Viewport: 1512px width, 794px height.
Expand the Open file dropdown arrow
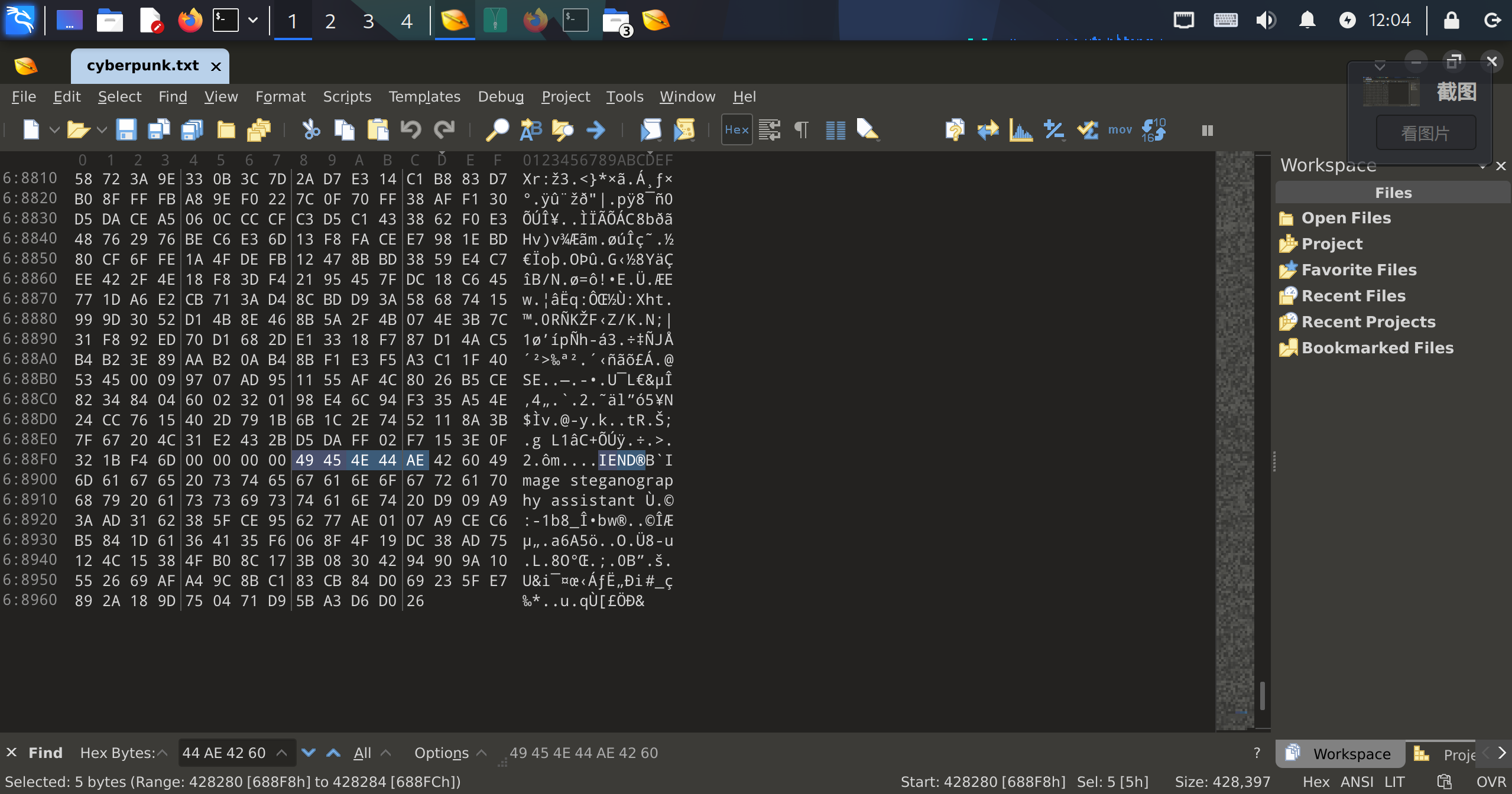pyautogui.click(x=101, y=129)
